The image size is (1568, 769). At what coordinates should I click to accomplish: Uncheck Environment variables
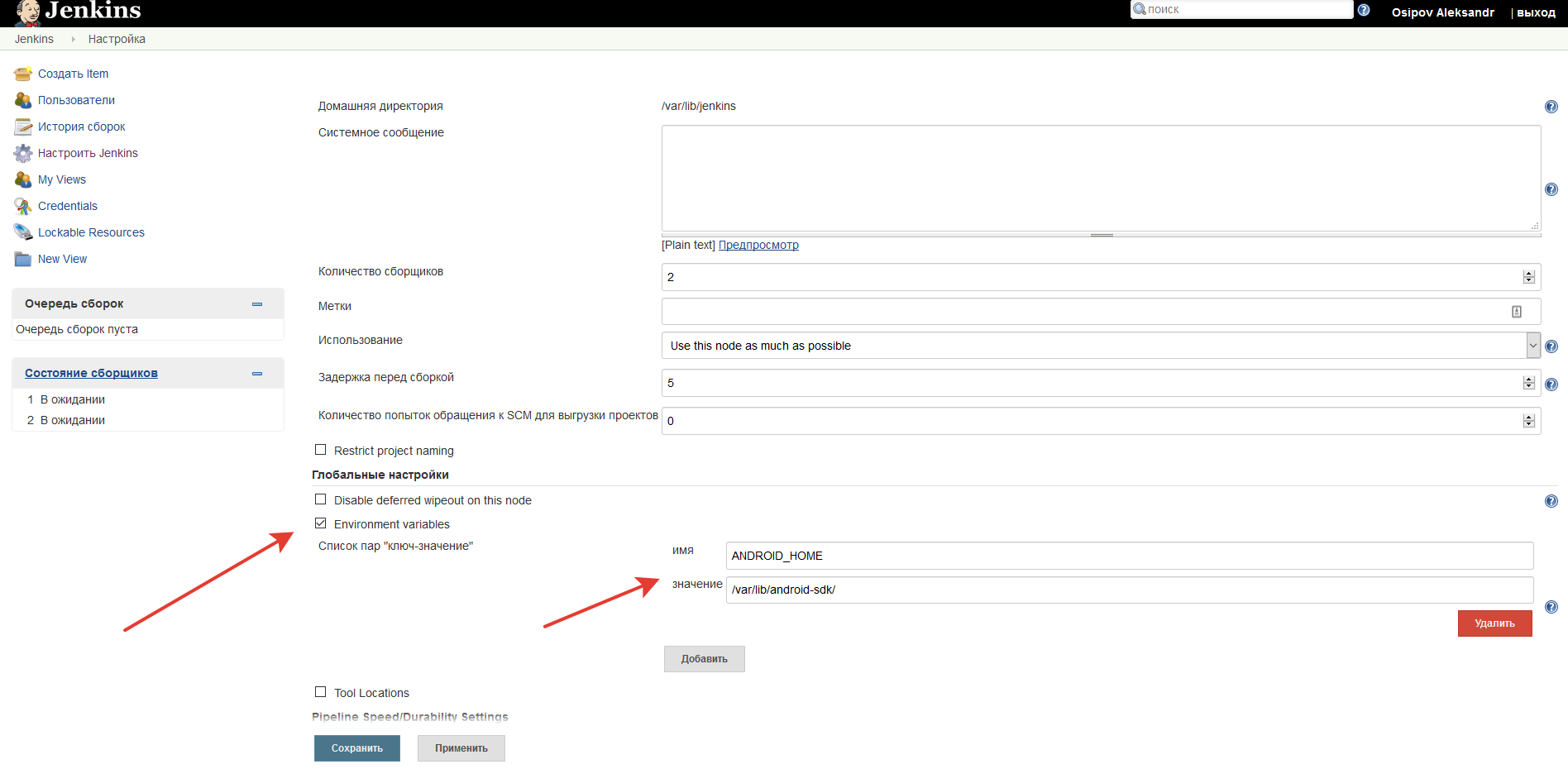321,523
